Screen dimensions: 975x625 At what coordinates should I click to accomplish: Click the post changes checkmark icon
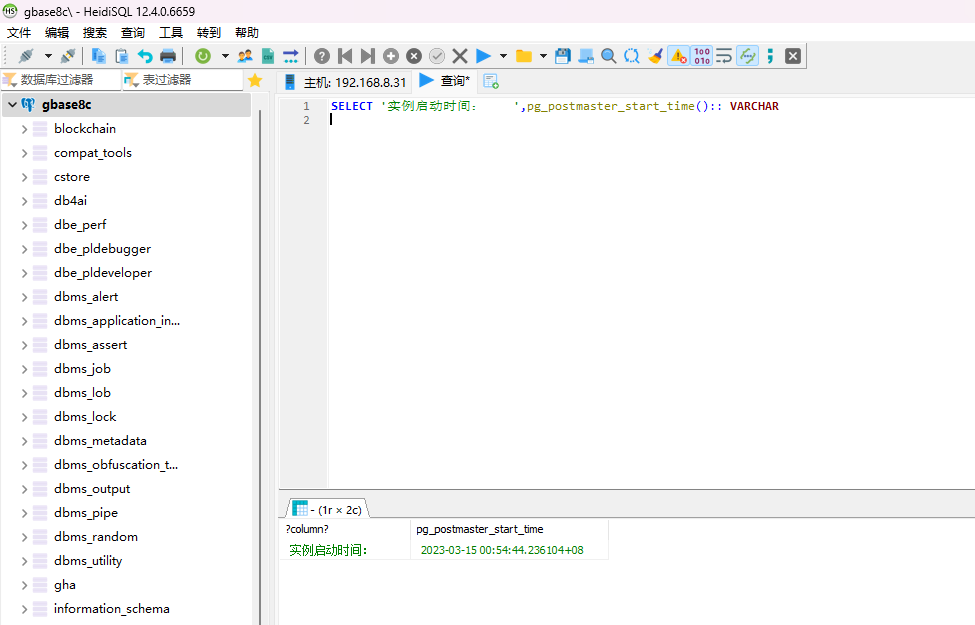click(437, 56)
